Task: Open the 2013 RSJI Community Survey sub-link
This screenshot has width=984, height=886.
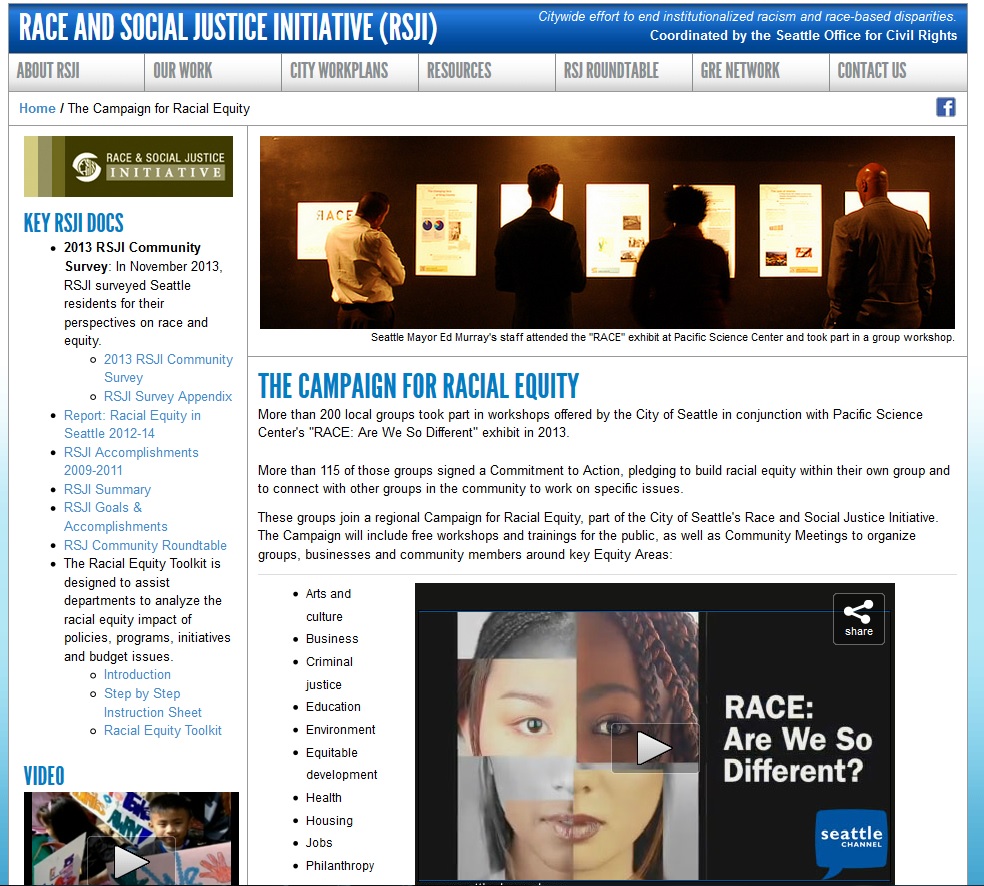Action: pyautogui.click(x=168, y=368)
